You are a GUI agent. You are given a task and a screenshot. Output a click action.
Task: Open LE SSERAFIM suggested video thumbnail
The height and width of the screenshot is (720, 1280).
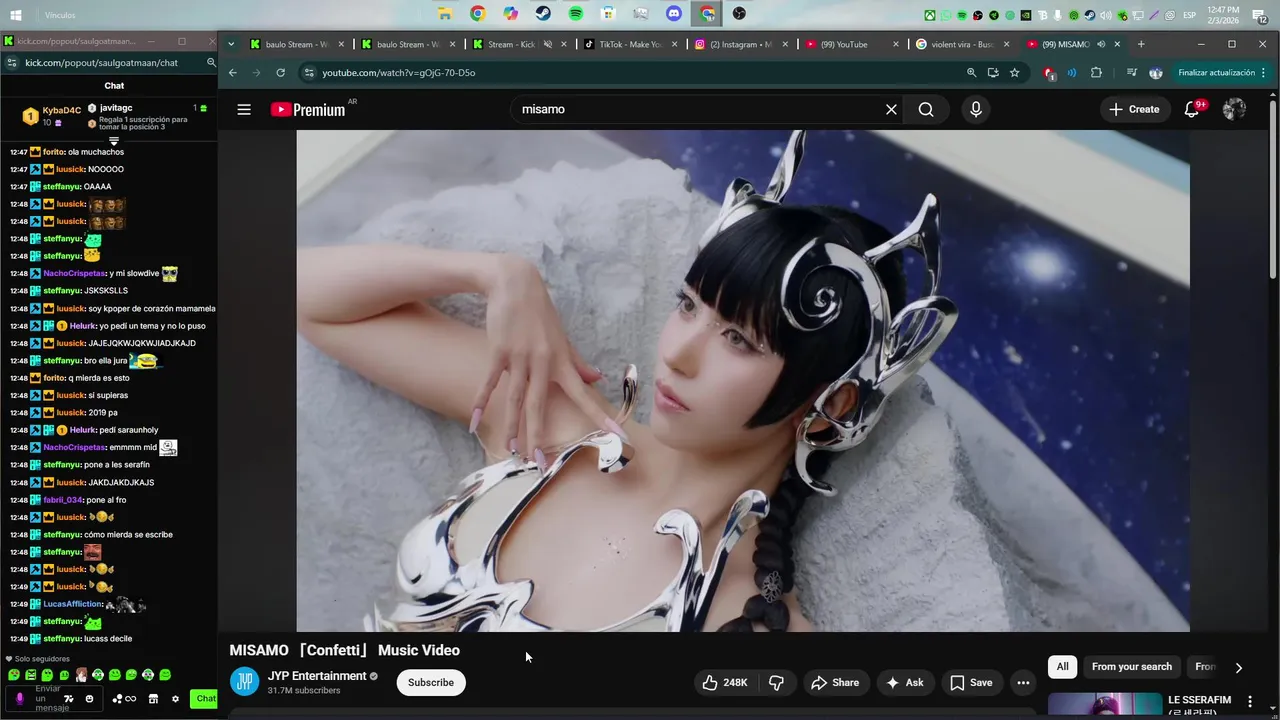[x=1105, y=705]
